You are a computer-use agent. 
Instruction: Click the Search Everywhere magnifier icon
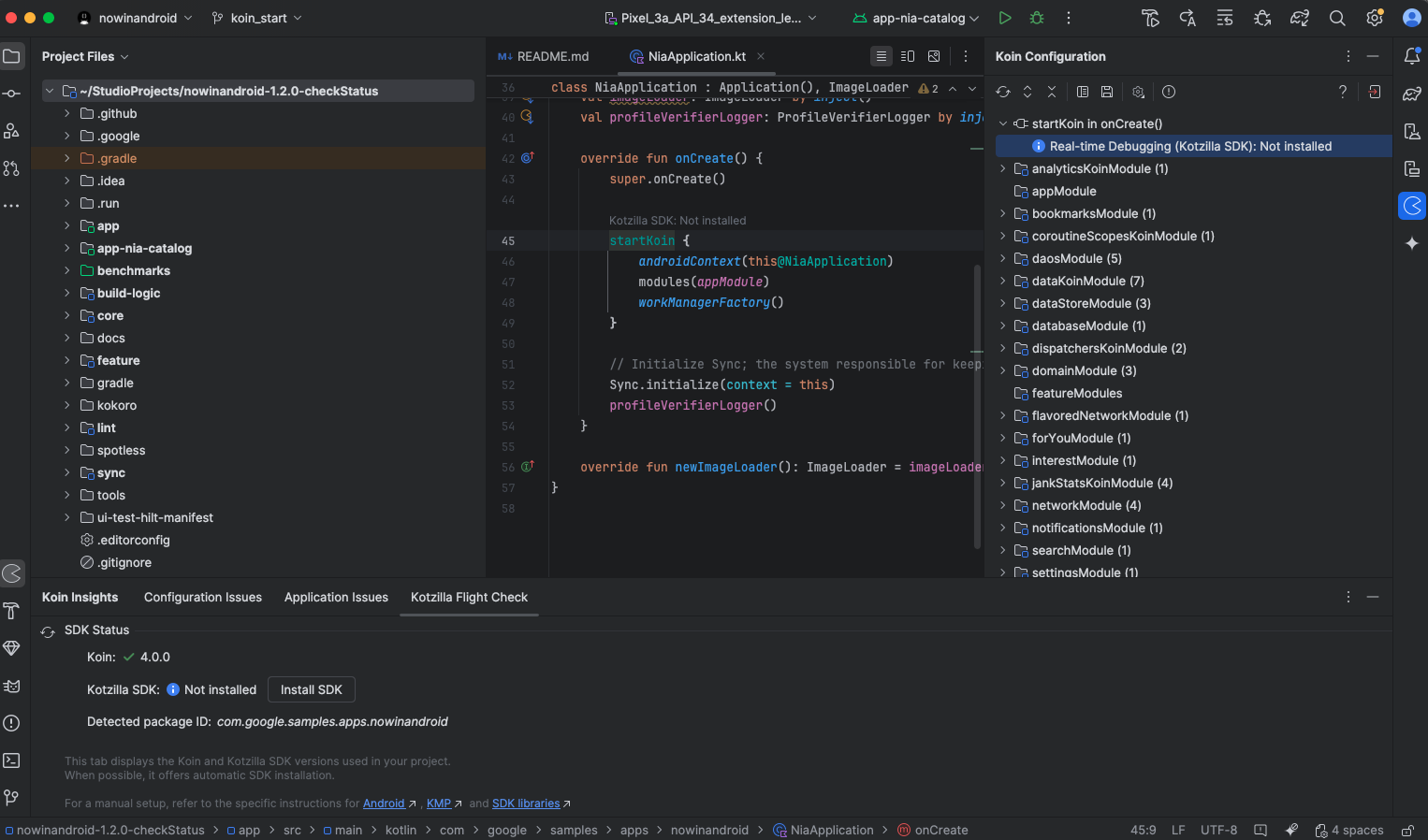tap(1337, 18)
